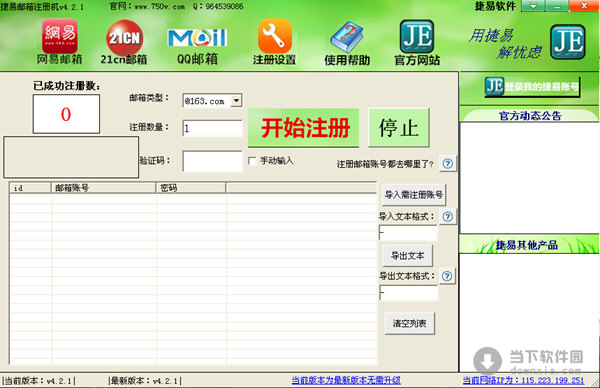Click the 停止 button

coord(399,127)
